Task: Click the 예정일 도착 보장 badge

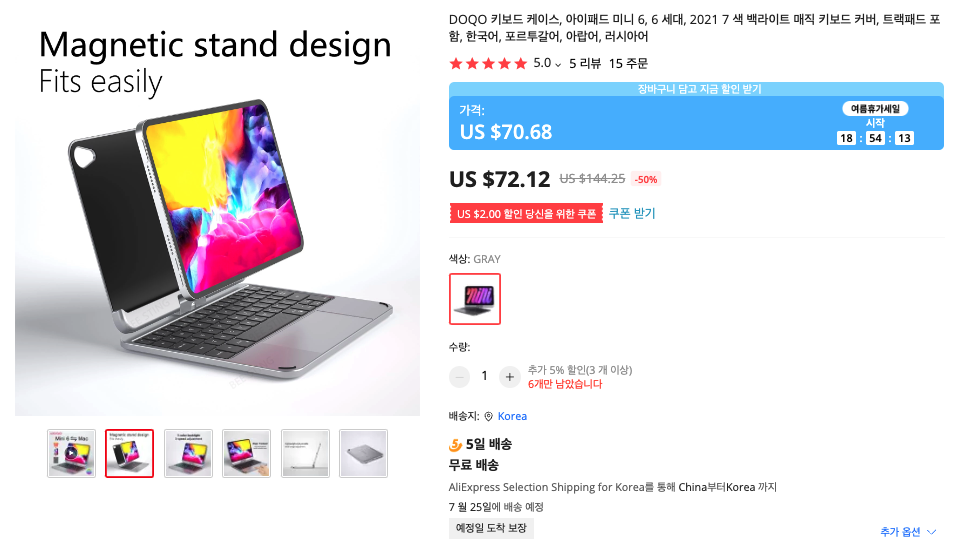Action: tap(491, 528)
